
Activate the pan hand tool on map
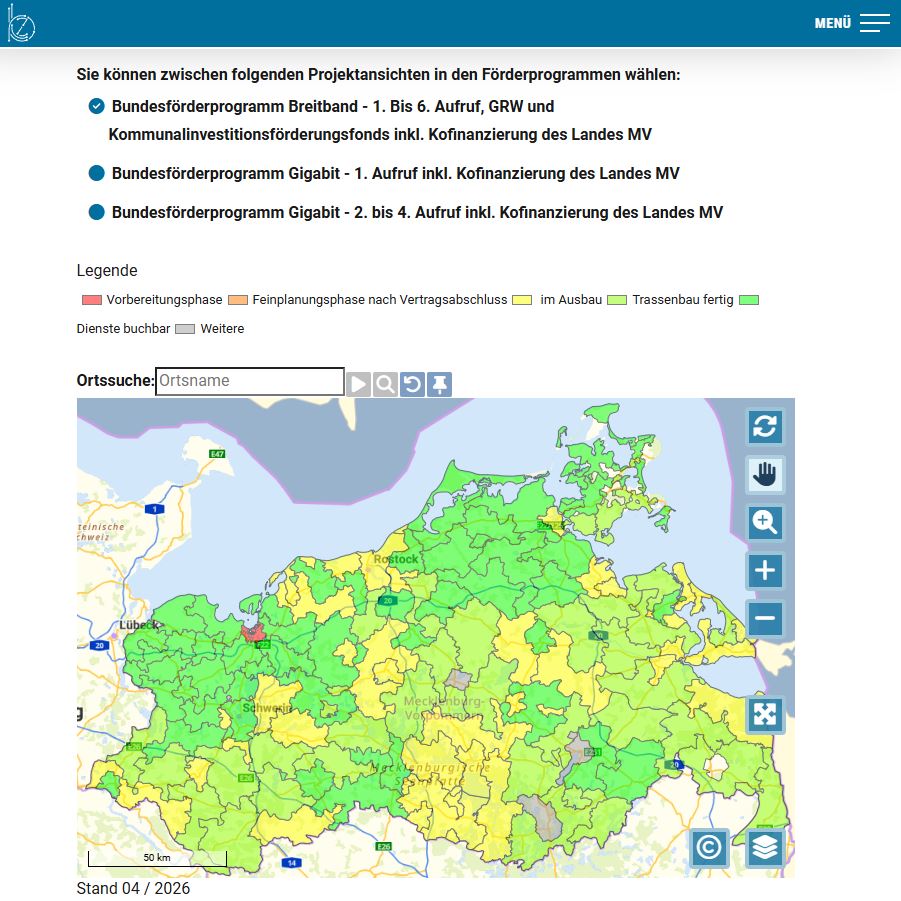click(765, 474)
